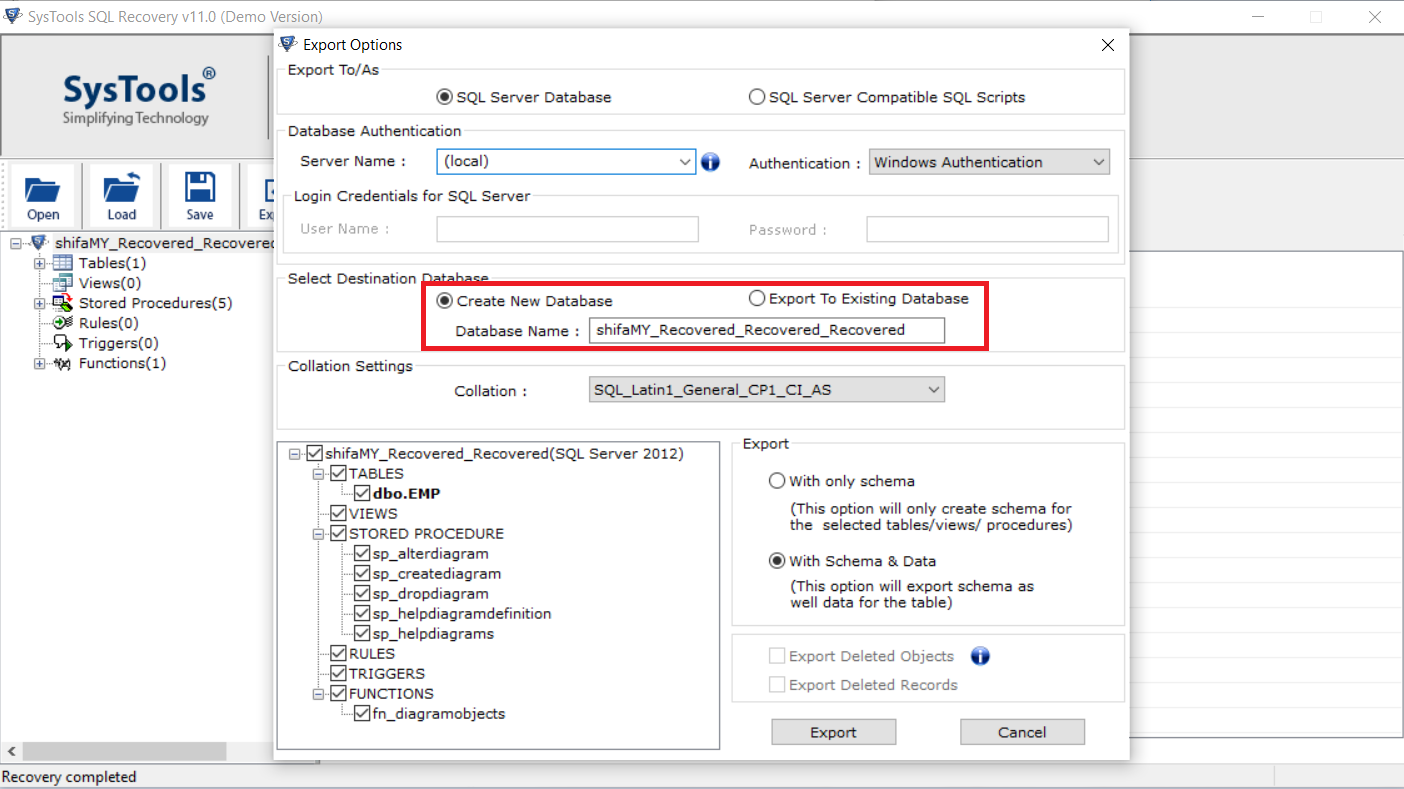Image resolution: width=1404 pixels, height=789 pixels.
Task: Open the Collation dropdown list
Action: coord(767,389)
